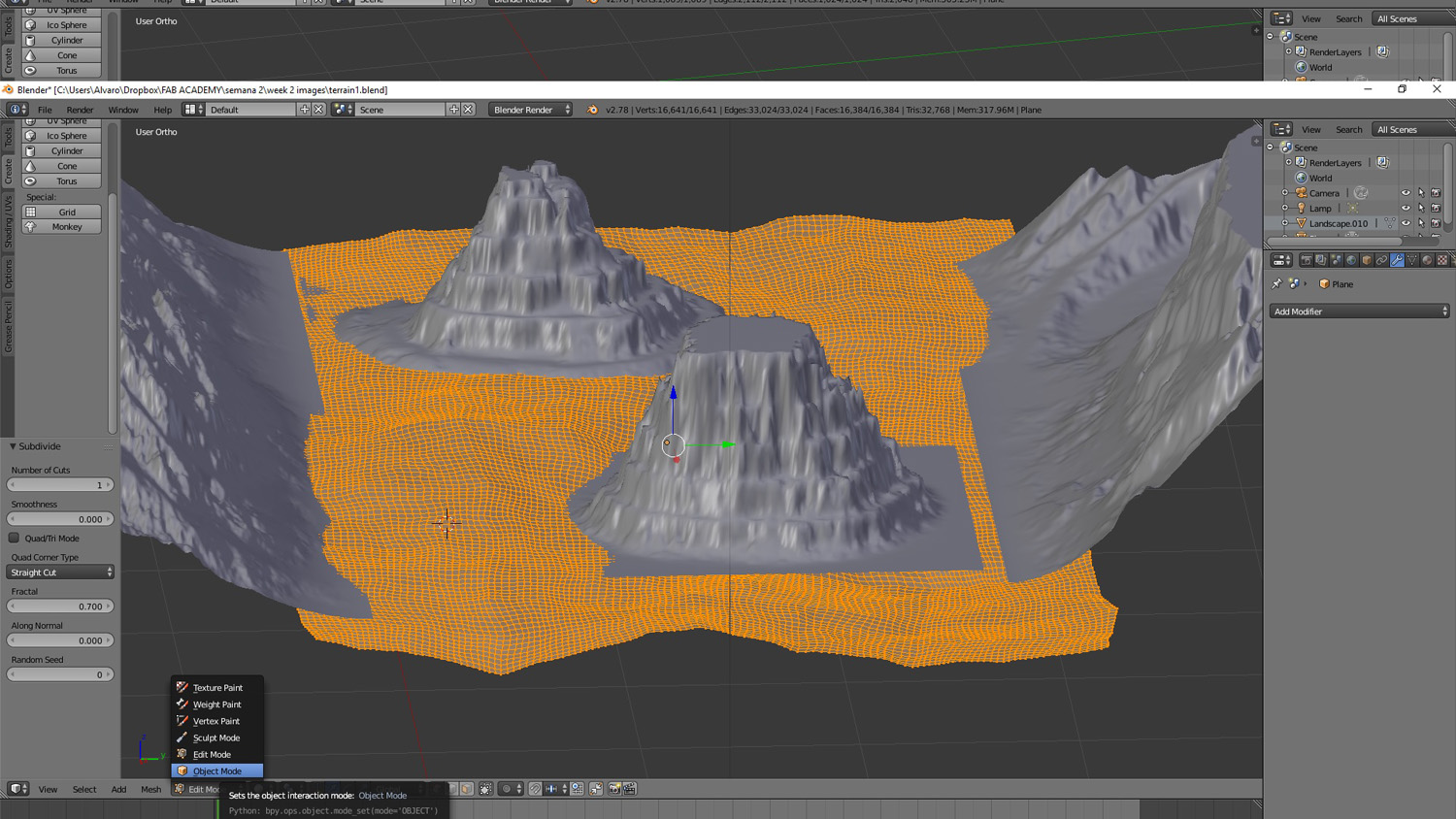Image resolution: width=1456 pixels, height=819 pixels.
Task: Open the Options tab in tool shelf
Action: (8, 274)
